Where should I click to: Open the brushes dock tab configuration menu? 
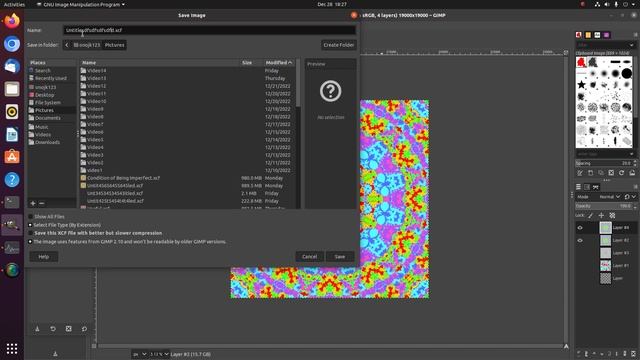click(636, 35)
